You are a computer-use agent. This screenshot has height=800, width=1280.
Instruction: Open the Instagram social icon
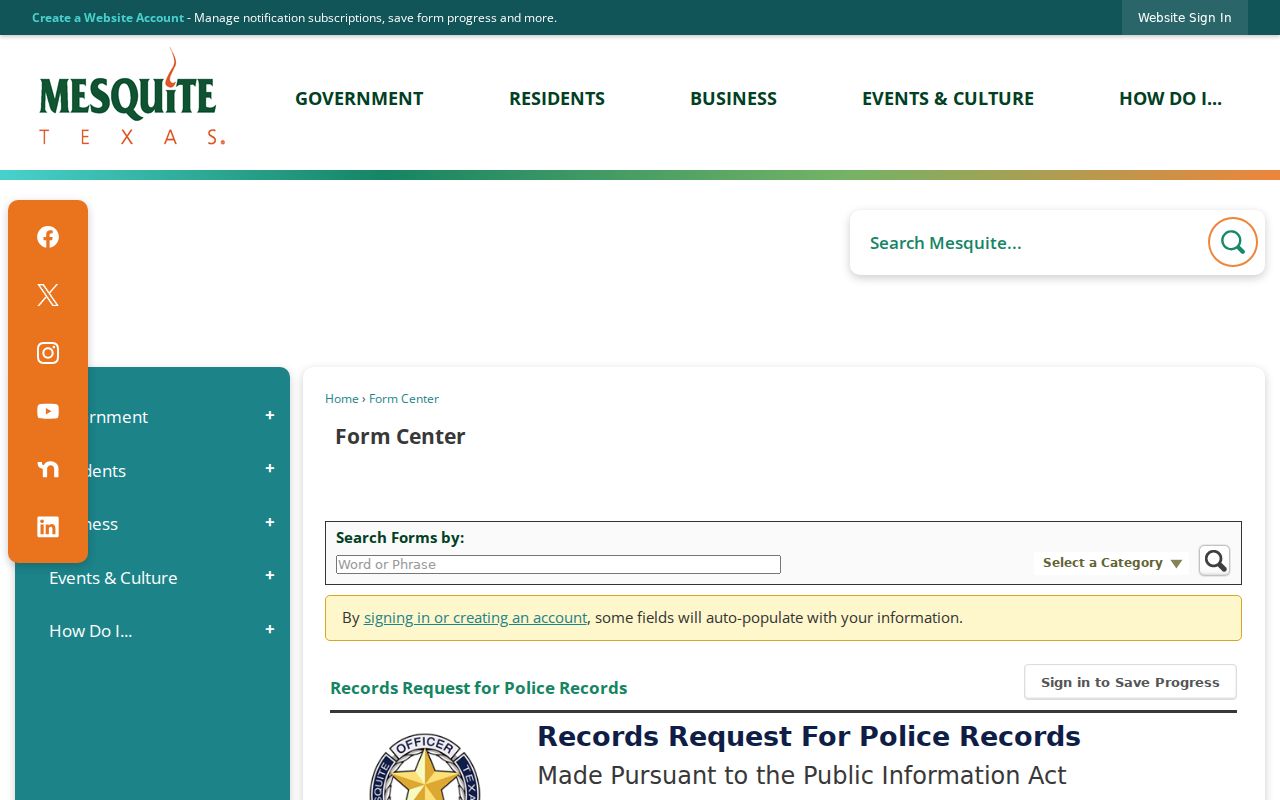(x=48, y=353)
